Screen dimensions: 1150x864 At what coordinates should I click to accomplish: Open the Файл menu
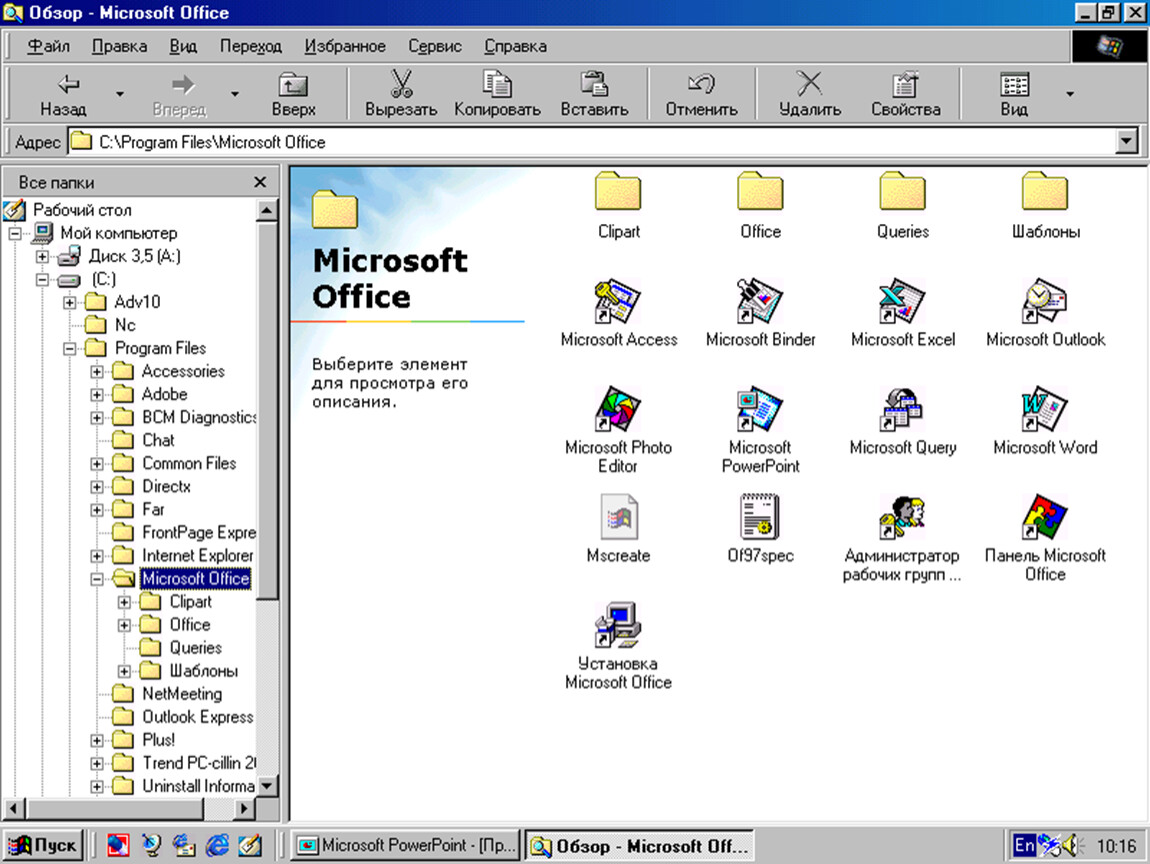coord(48,46)
